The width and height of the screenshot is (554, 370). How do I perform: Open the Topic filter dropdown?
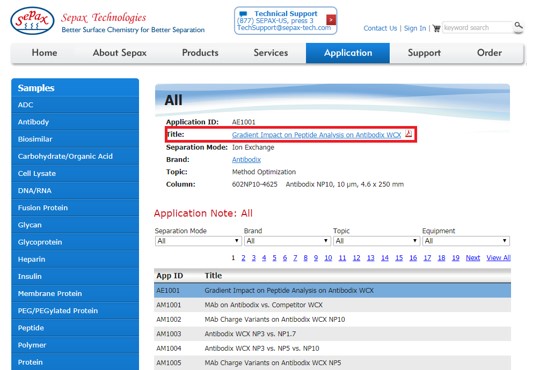tap(376, 241)
